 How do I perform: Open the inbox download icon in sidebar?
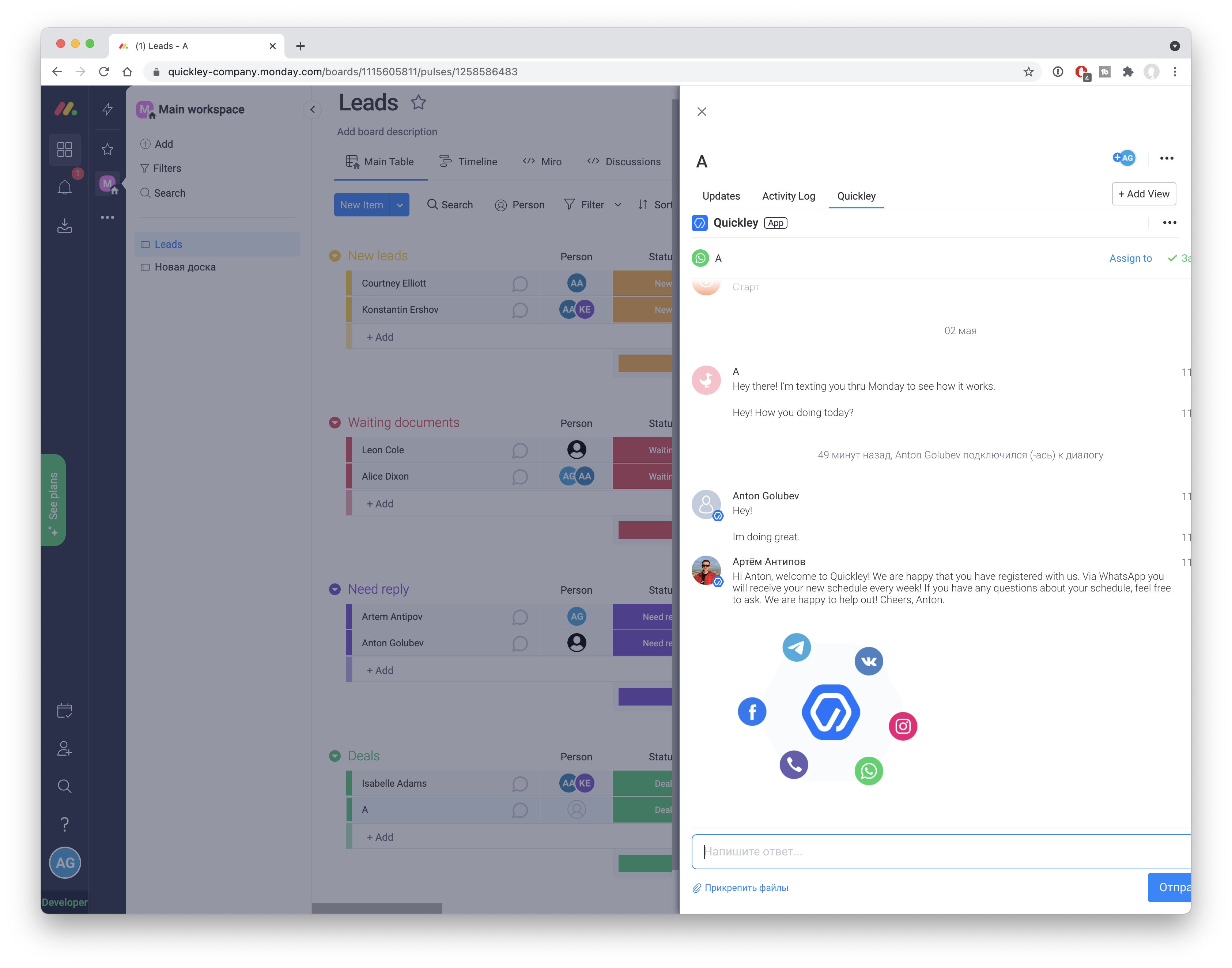tap(65, 226)
